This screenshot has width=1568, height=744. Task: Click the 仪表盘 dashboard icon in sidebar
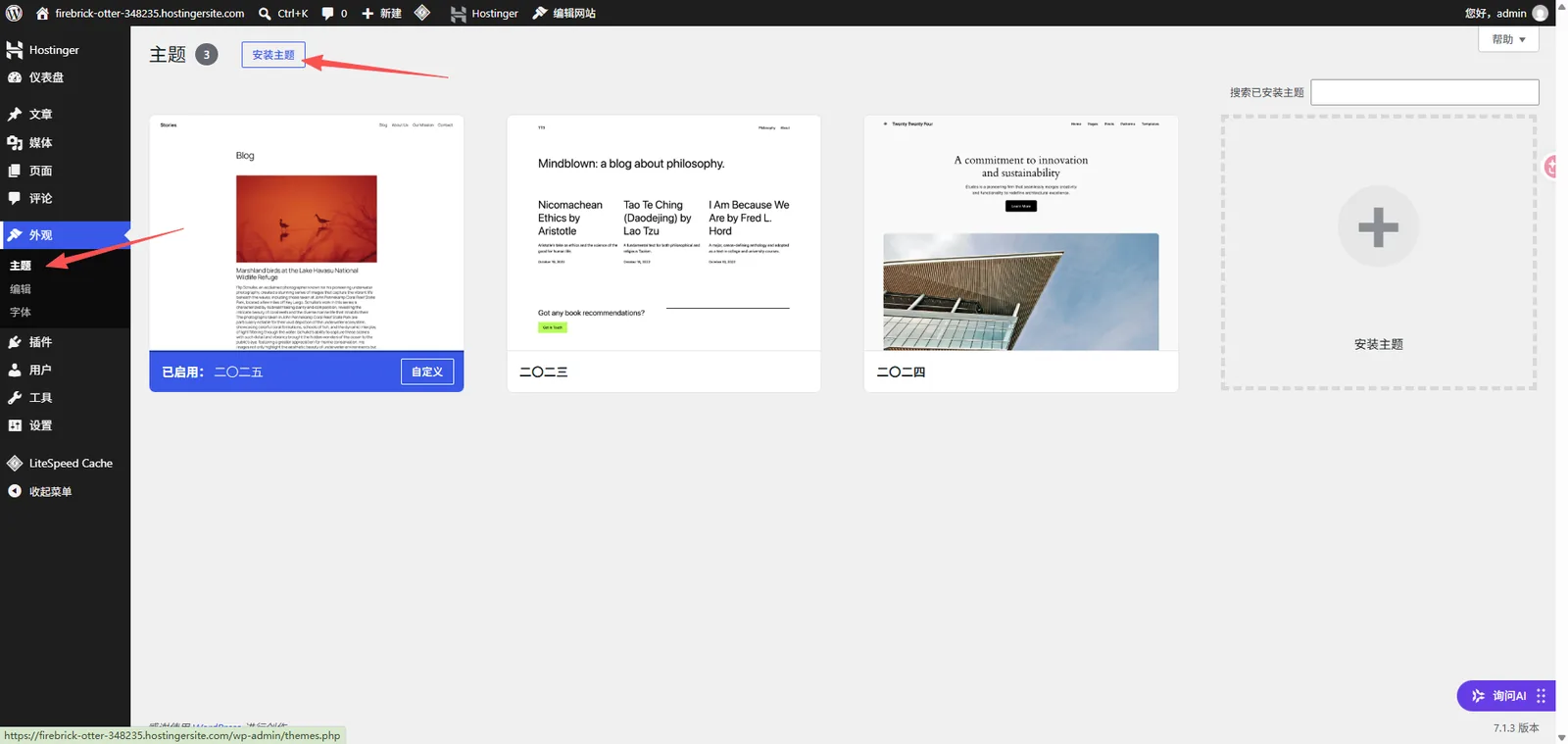(x=15, y=77)
